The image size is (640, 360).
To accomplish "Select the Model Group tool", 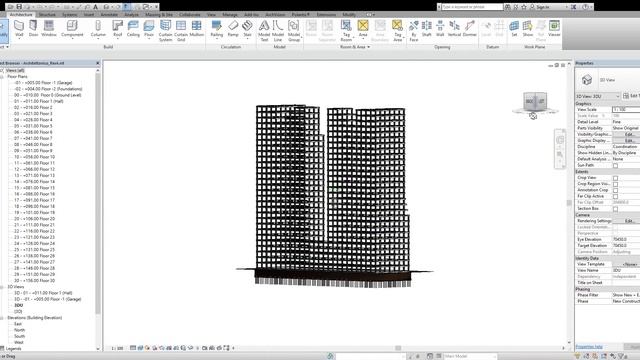I will (x=294, y=31).
